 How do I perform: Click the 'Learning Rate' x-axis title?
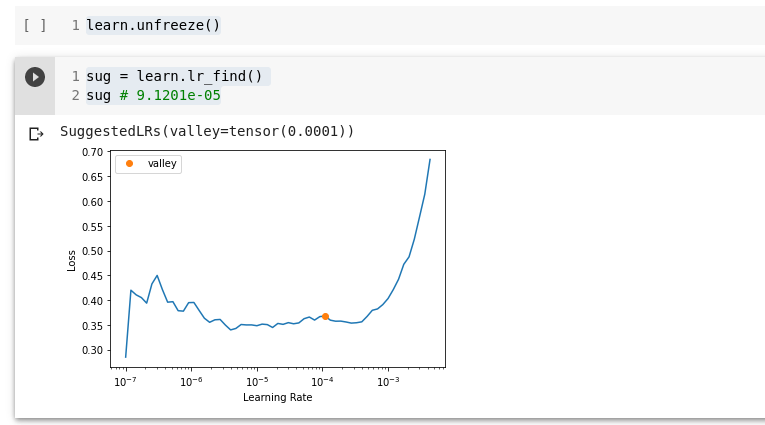[x=277, y=398]
